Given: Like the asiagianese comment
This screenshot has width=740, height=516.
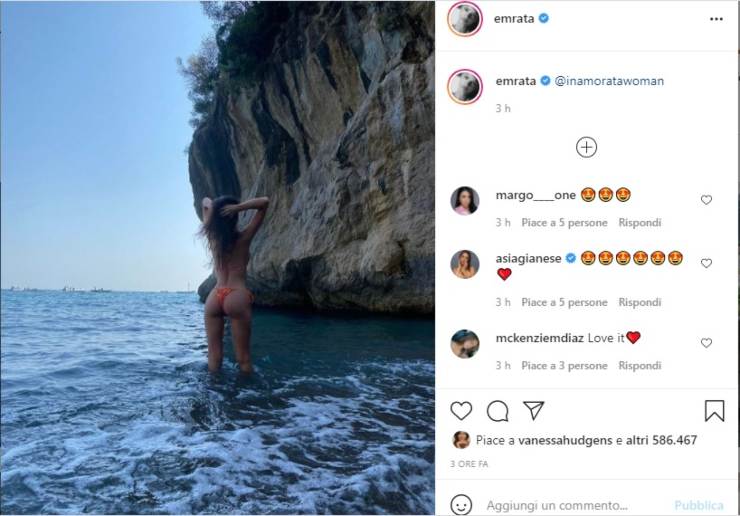Looking at the screenshot, I should tap(706, 263).
